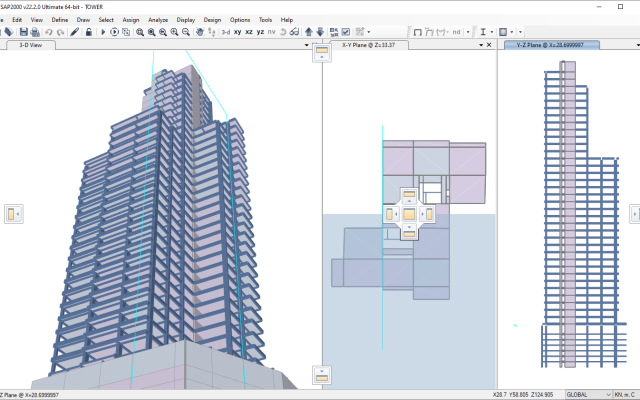Toggle the Lock/Unlock model padlock
The width and height of the screenshot is (640, 400).
(89, 32)
